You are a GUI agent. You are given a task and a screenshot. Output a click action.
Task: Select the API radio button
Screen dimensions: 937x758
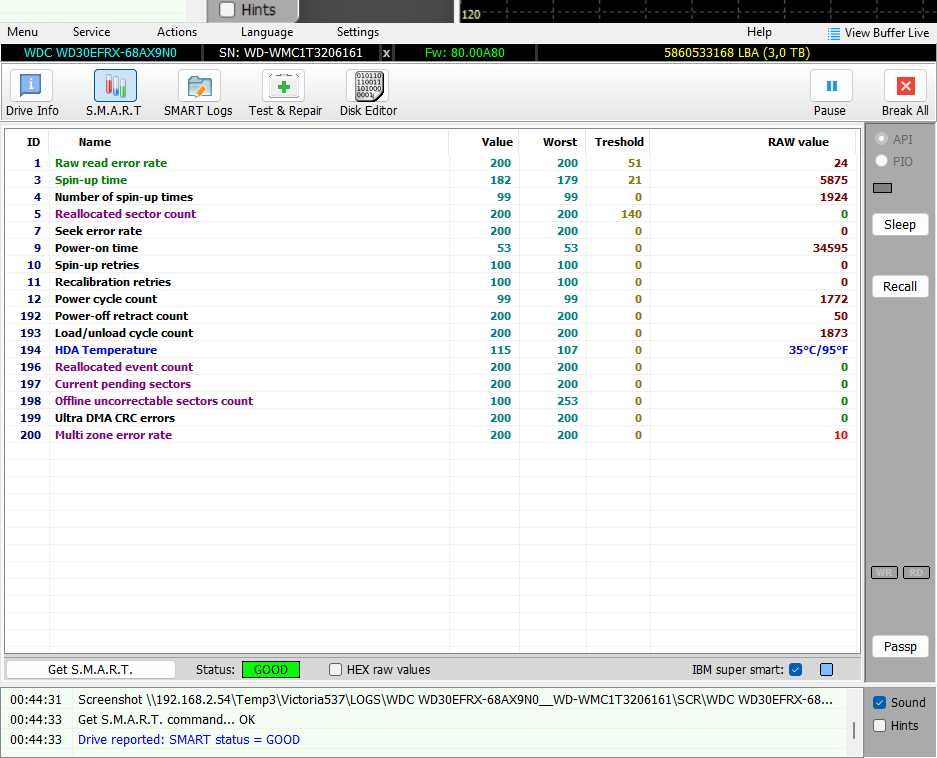coord(881,139)
